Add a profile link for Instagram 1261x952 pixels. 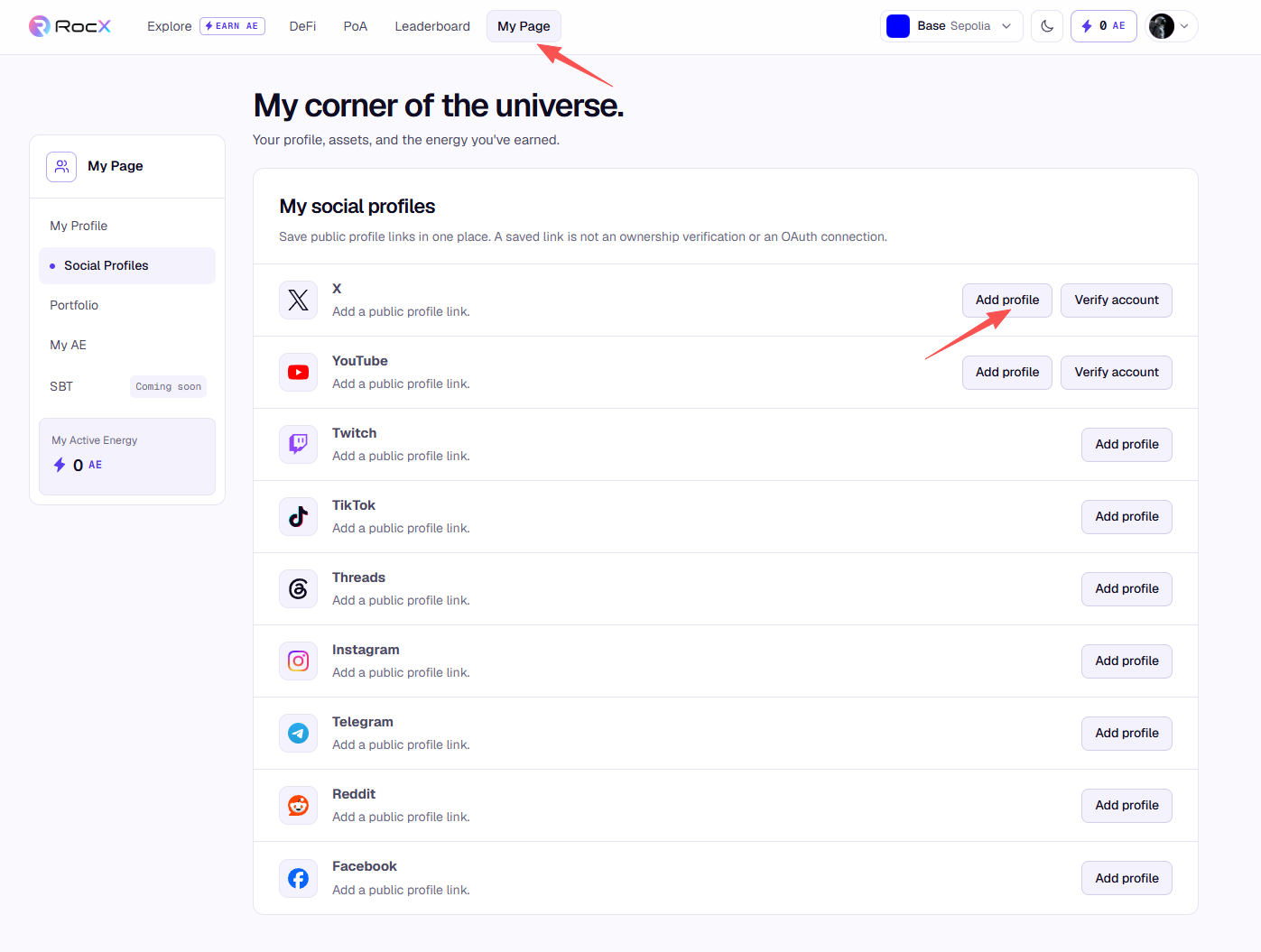1127,661
